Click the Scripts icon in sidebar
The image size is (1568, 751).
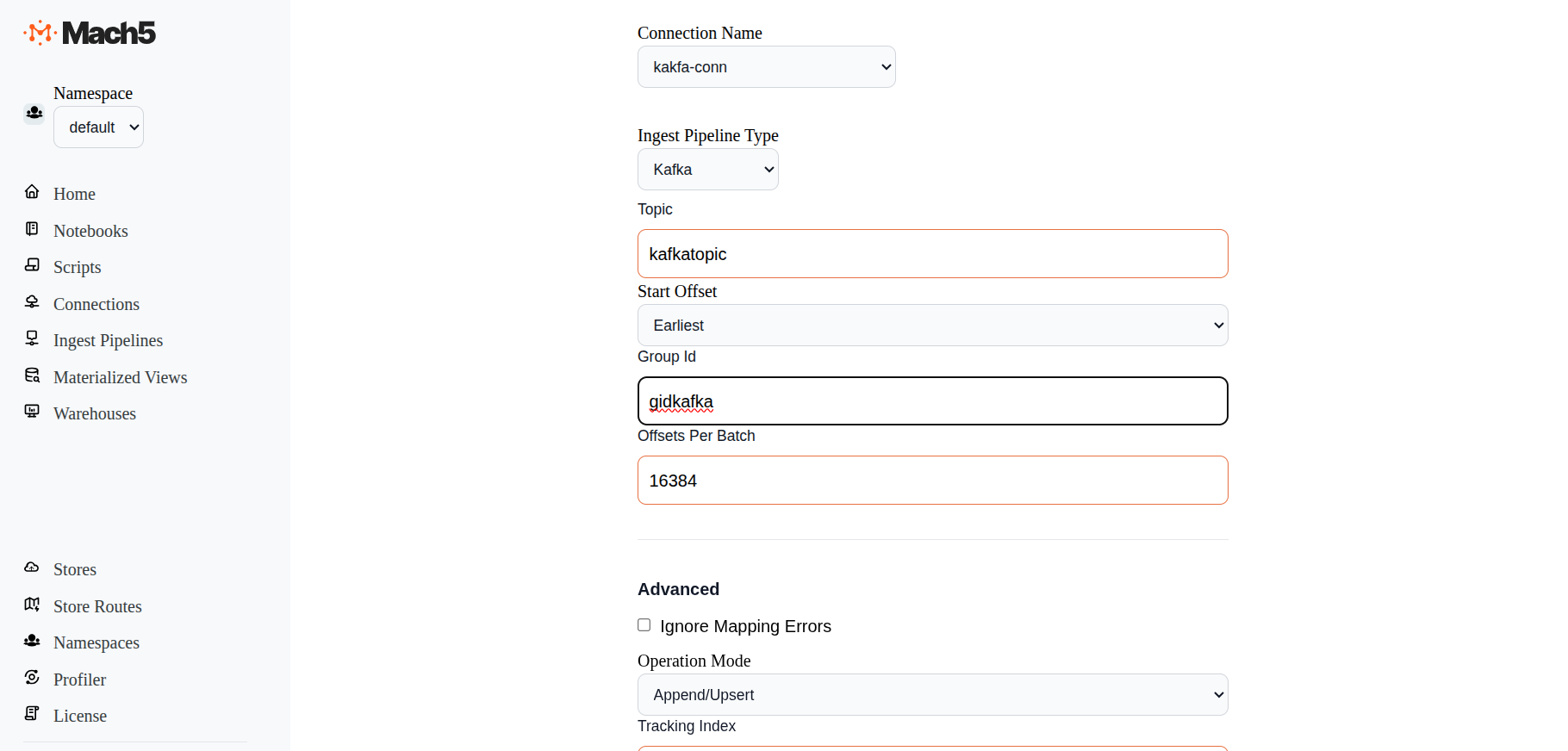[32, 265]
